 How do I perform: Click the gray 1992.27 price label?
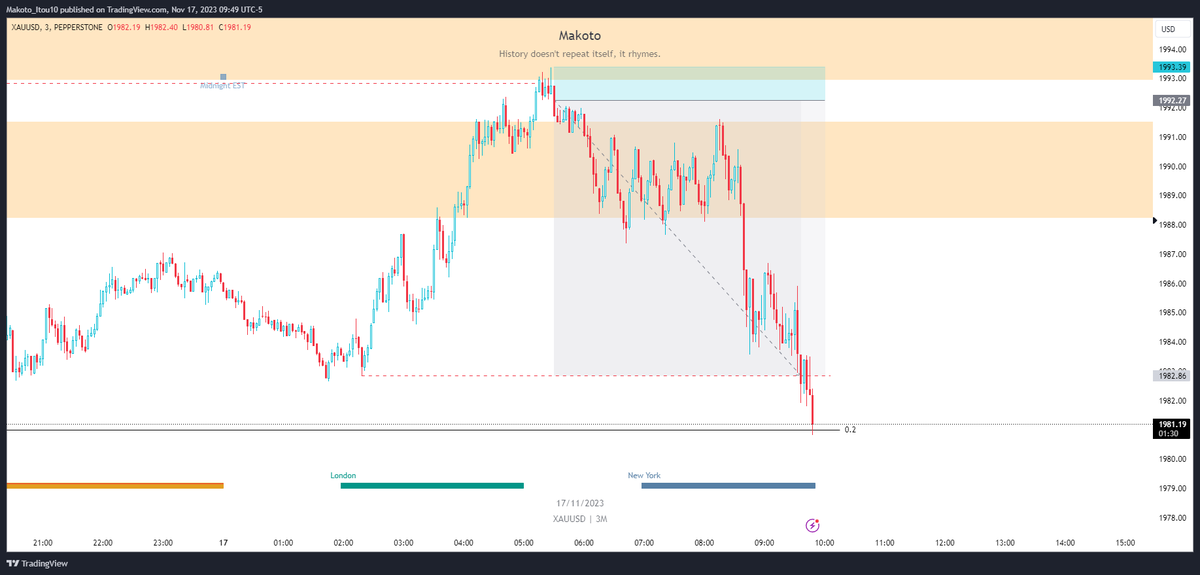point(1169,100)
